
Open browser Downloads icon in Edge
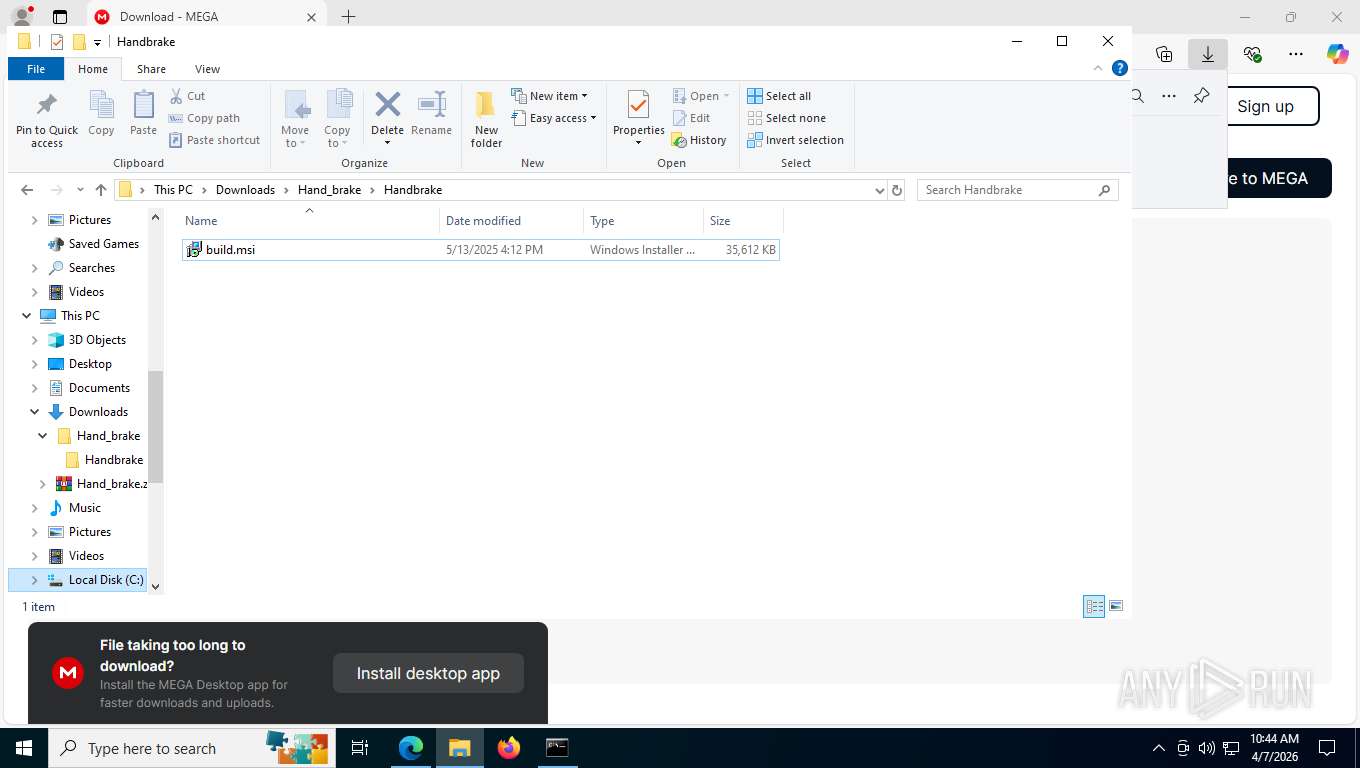pos(1207,54)
